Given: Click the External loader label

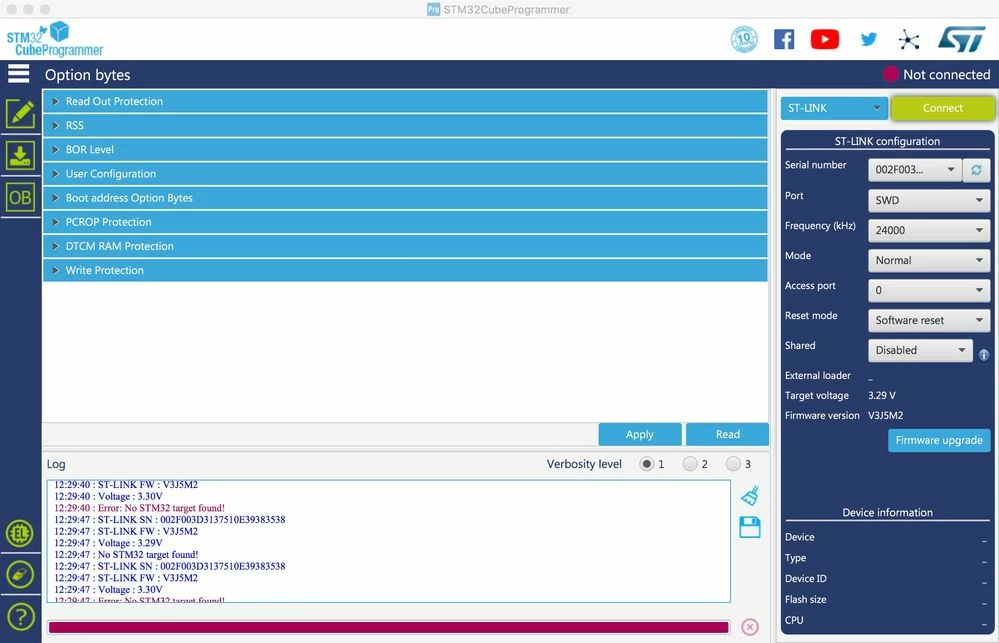Looking at the screenshot, I should pyautogui.click(x=817, y=375).
